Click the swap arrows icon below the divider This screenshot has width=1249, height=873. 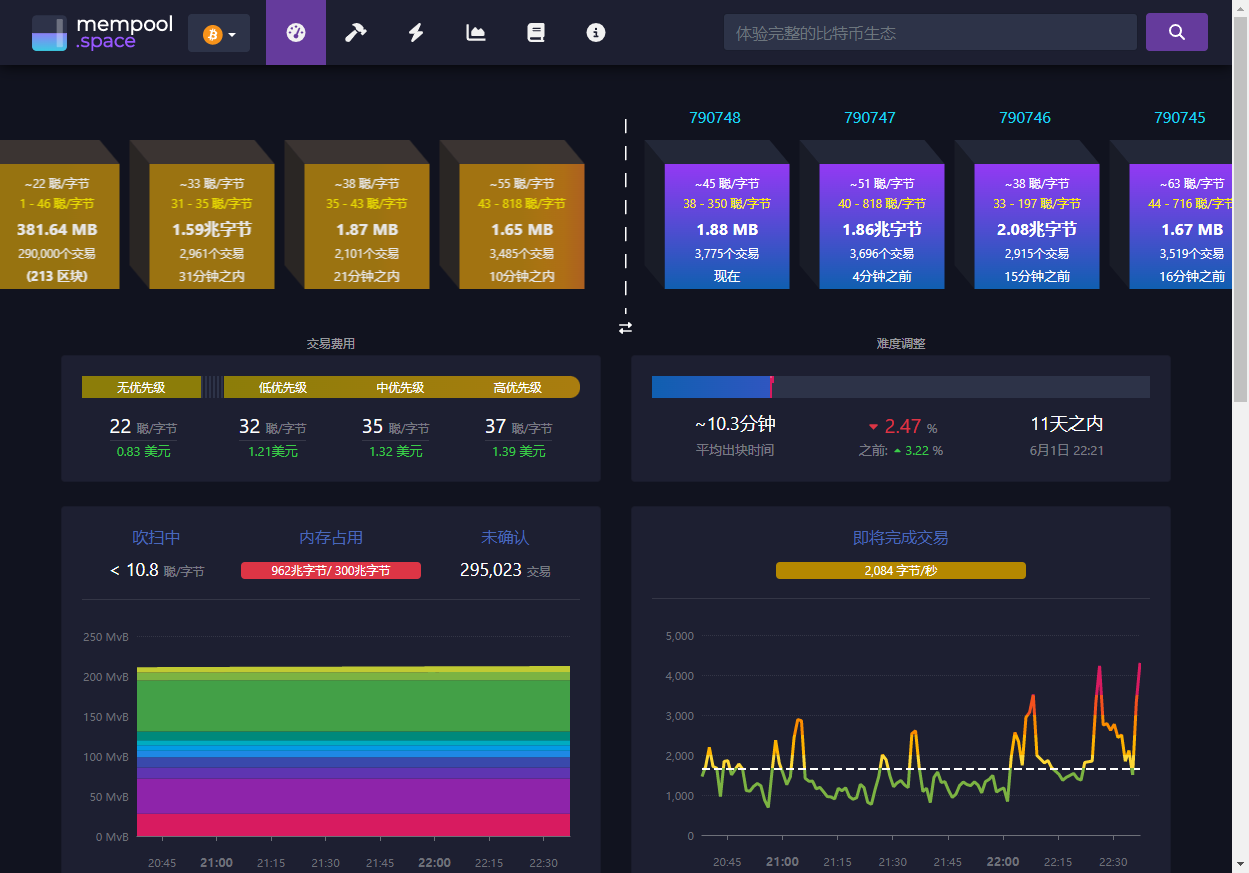point(625,327)
